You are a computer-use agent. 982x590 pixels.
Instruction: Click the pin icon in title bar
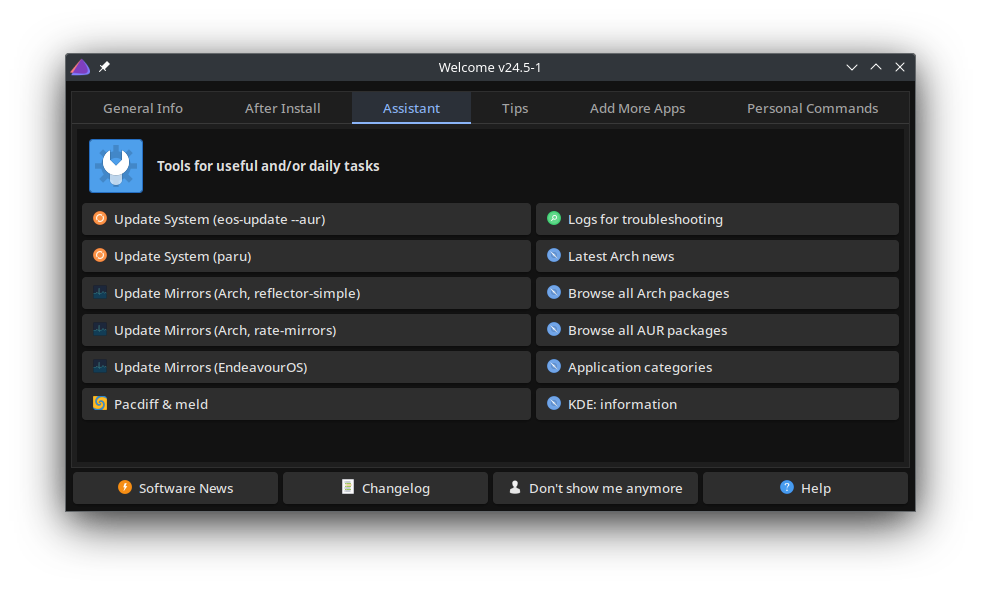[104, 67]
